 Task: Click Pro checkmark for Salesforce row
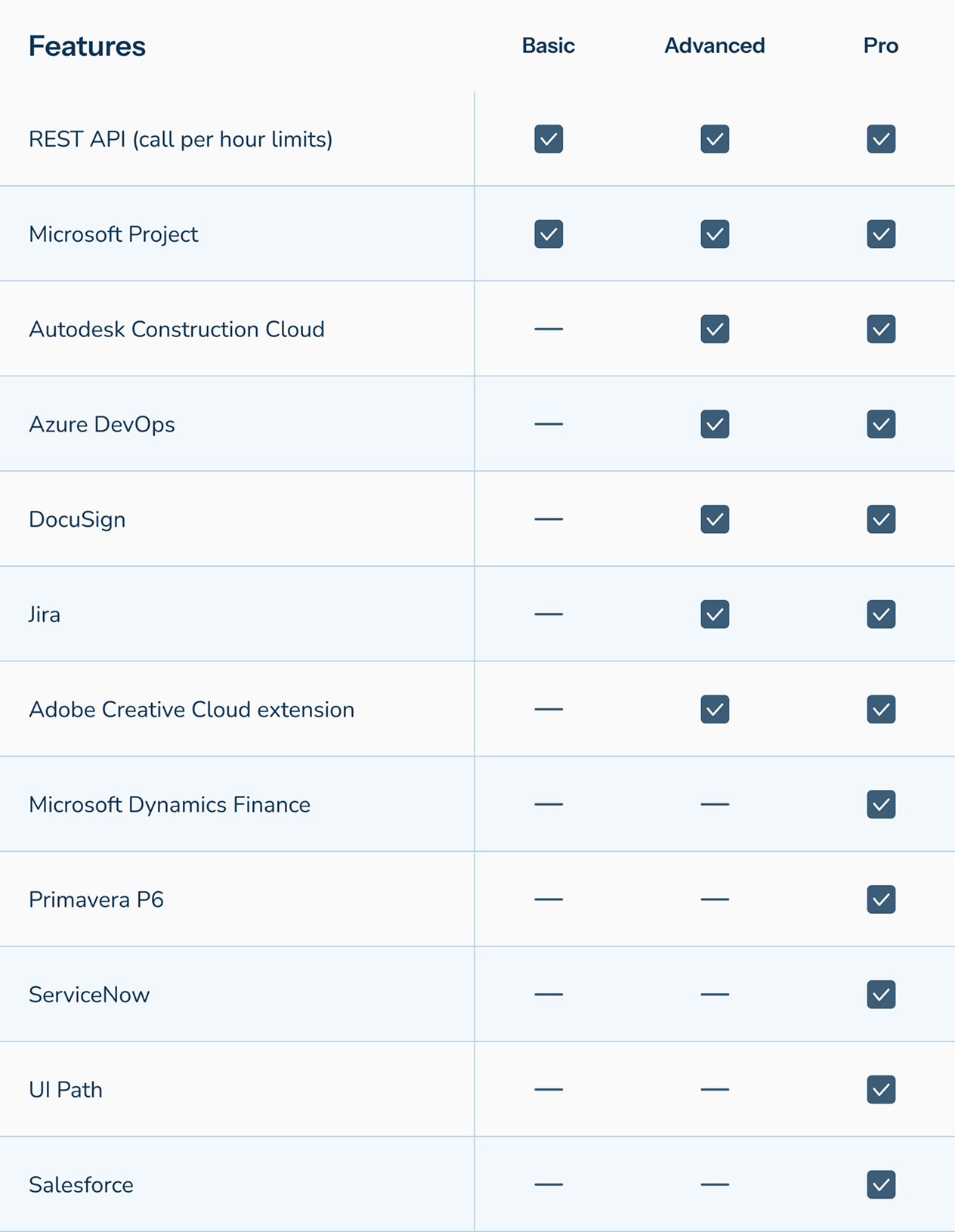pyautogui.click(x=881, y=1184)
